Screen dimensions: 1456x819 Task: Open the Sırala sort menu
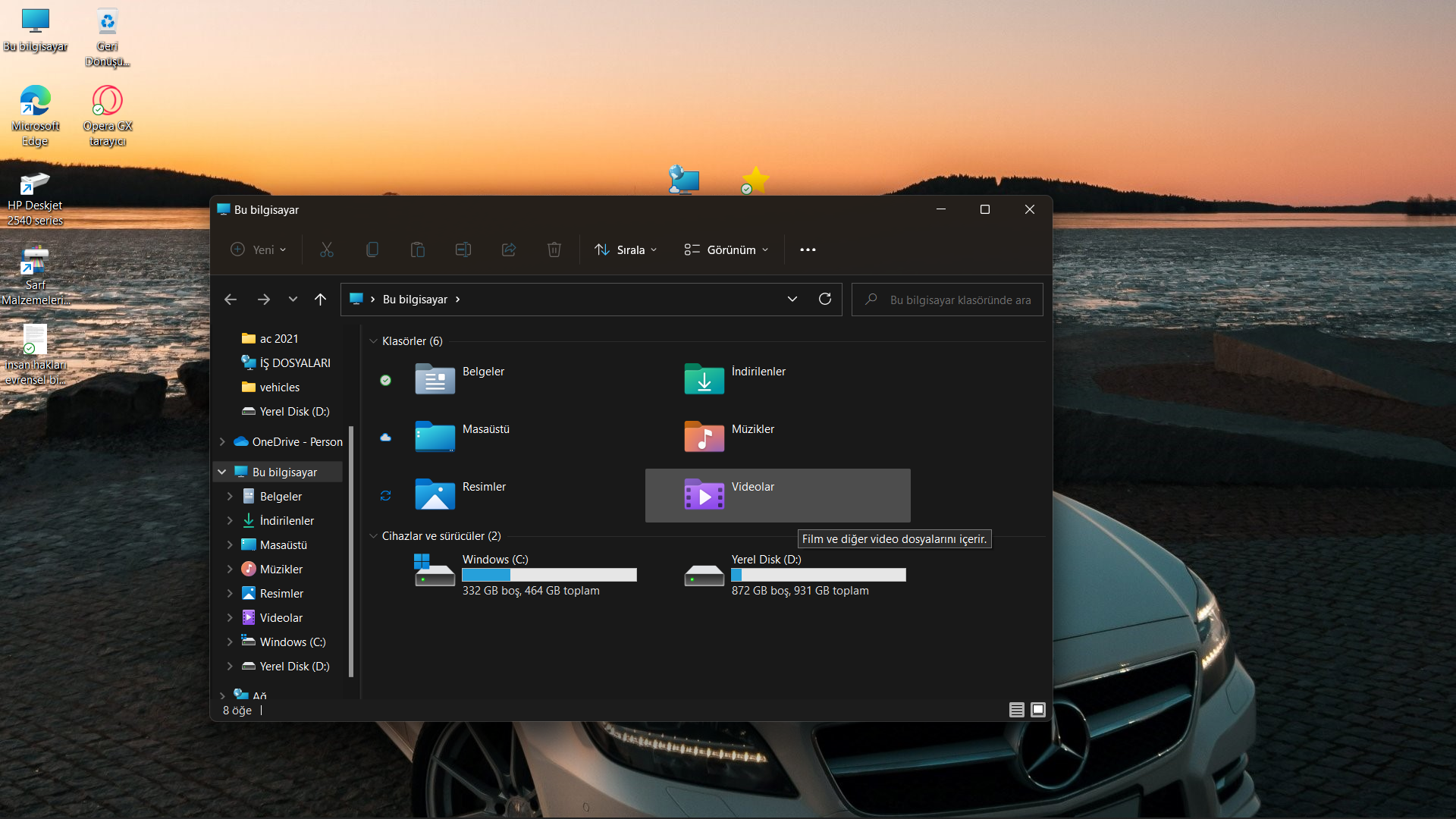626,249
